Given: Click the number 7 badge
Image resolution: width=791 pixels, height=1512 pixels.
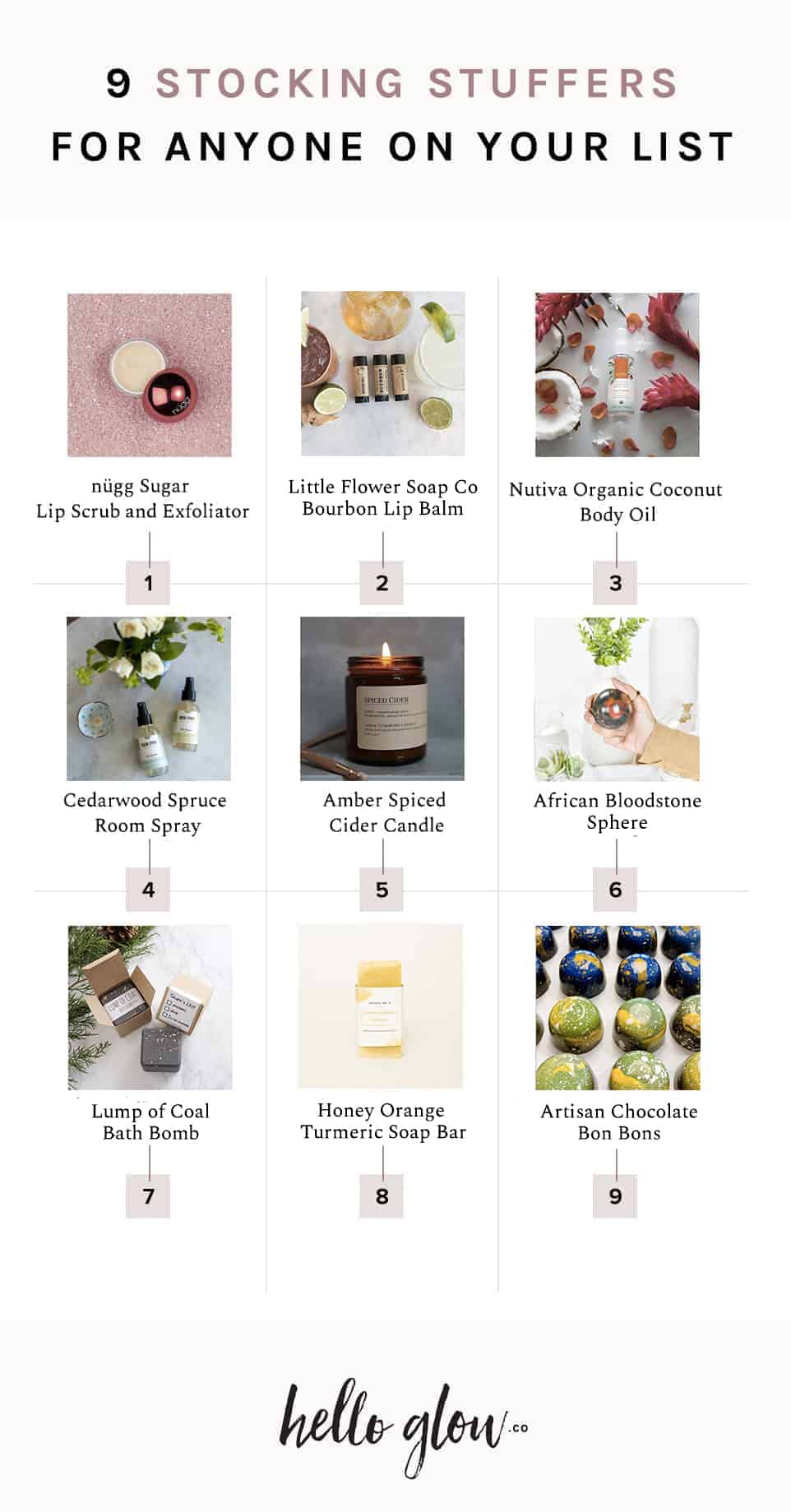Looking at the screenshot, I should (x=148, y=1196).
